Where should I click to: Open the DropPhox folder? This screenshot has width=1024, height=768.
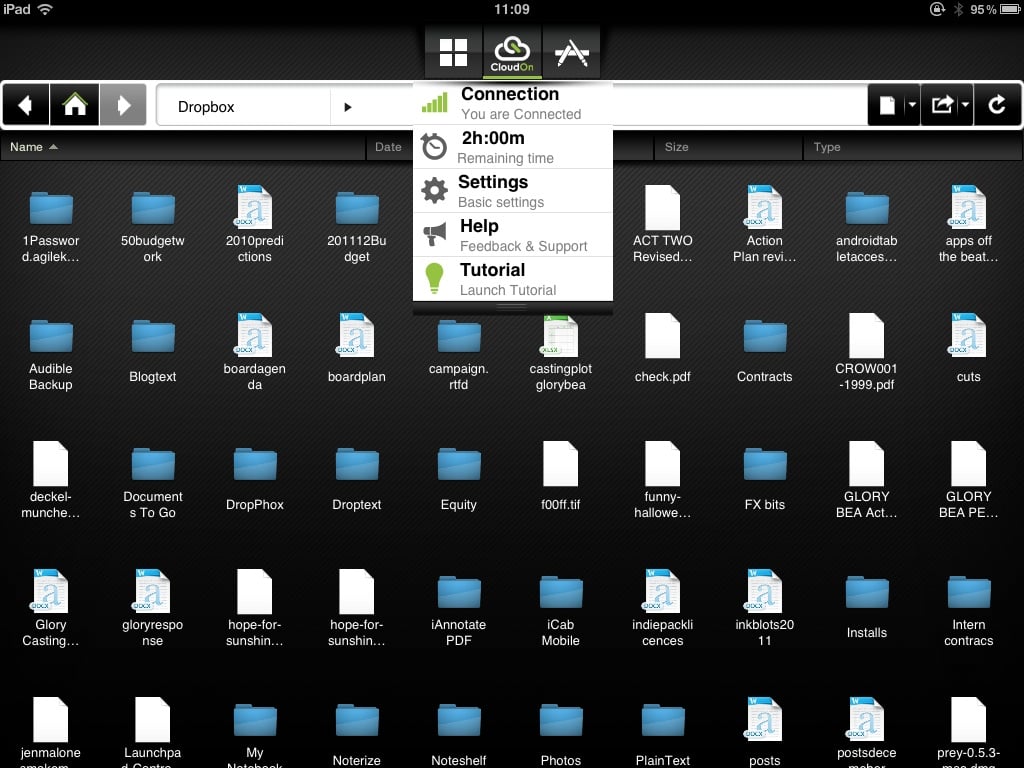pos(255,481)
